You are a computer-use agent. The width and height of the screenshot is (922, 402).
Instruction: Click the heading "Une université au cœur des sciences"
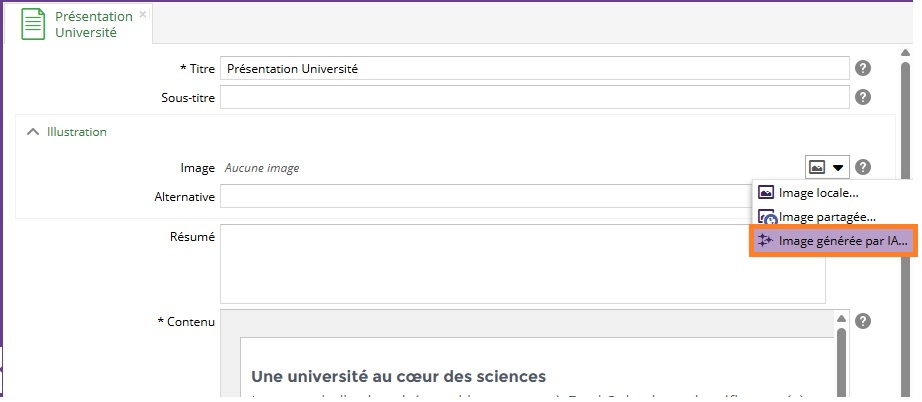point(398,376)
